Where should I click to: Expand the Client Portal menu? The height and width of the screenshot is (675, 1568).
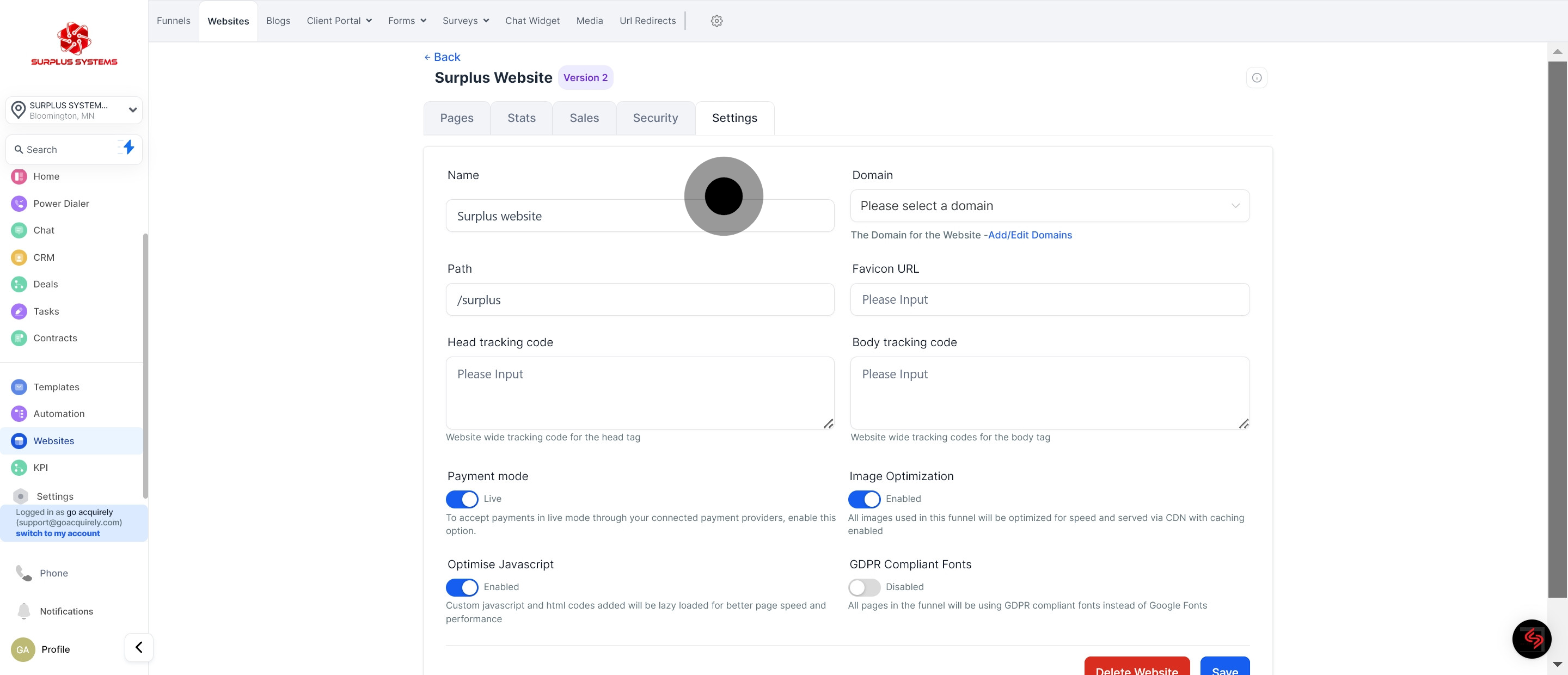pyautogui.click(x=339, y=21)
